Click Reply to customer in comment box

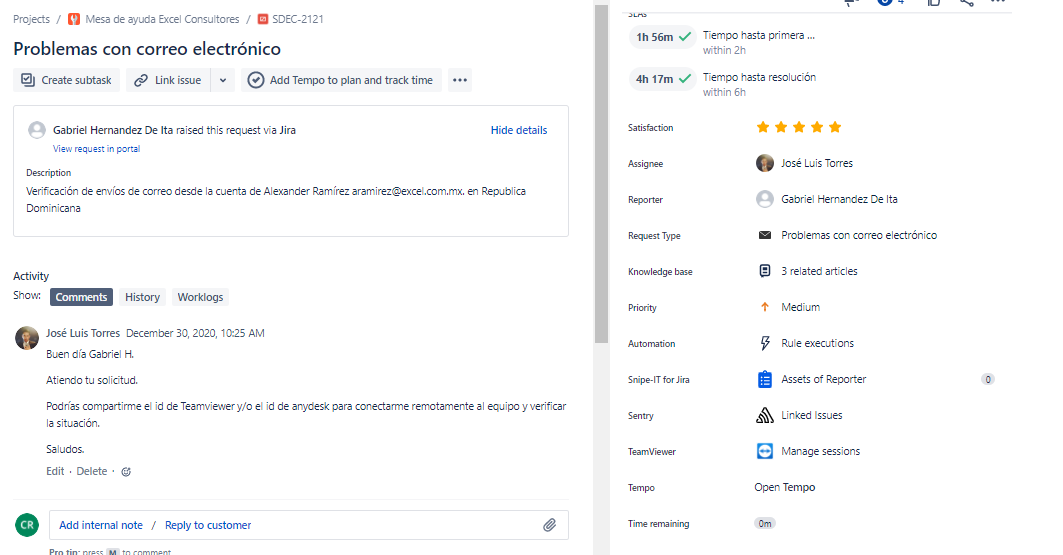click(x=207, y=525)
